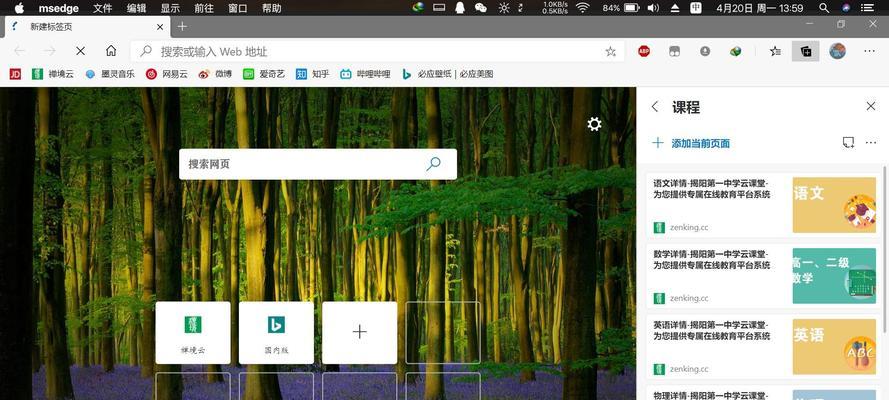Open Spotlight search magnifier
889x400 pixels.
point(824,8)
